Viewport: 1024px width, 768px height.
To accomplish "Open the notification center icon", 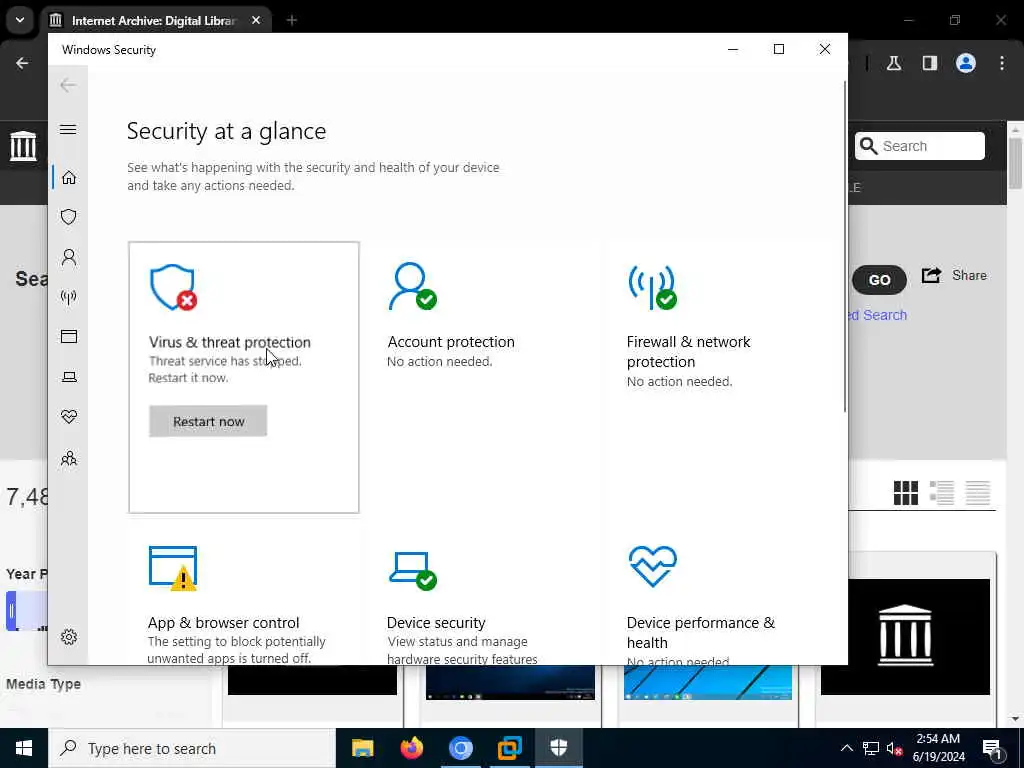I will point(992,749).
